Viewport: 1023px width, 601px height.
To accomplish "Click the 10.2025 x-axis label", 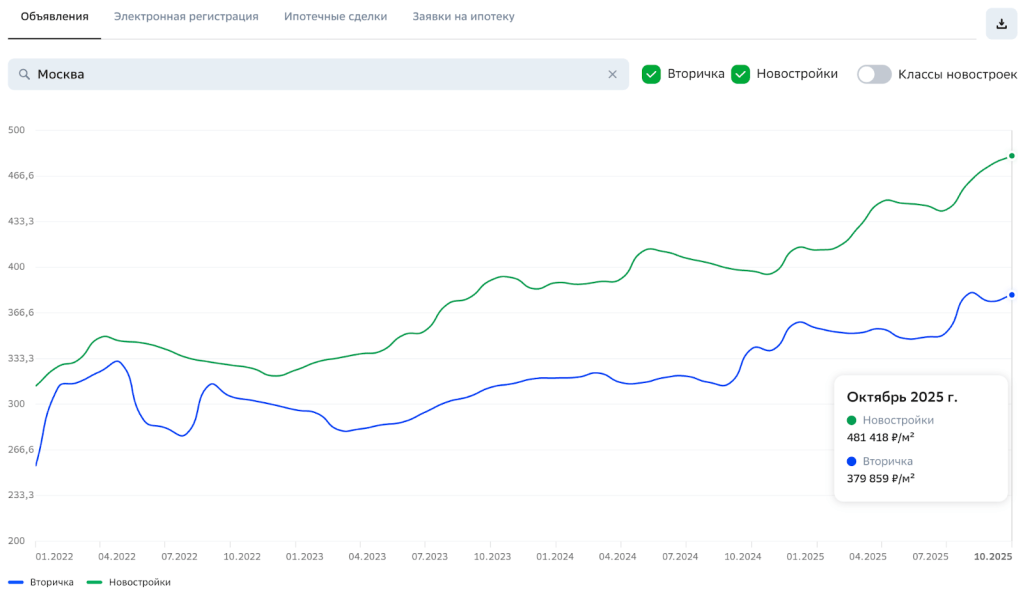I will (x=994, y=556).
